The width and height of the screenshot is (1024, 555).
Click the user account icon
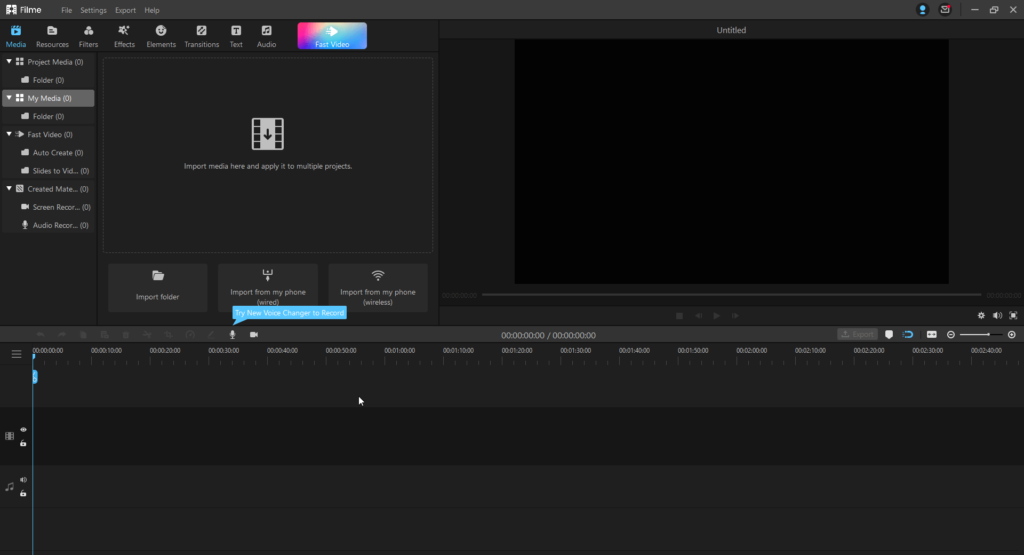(x=922, y=10)
